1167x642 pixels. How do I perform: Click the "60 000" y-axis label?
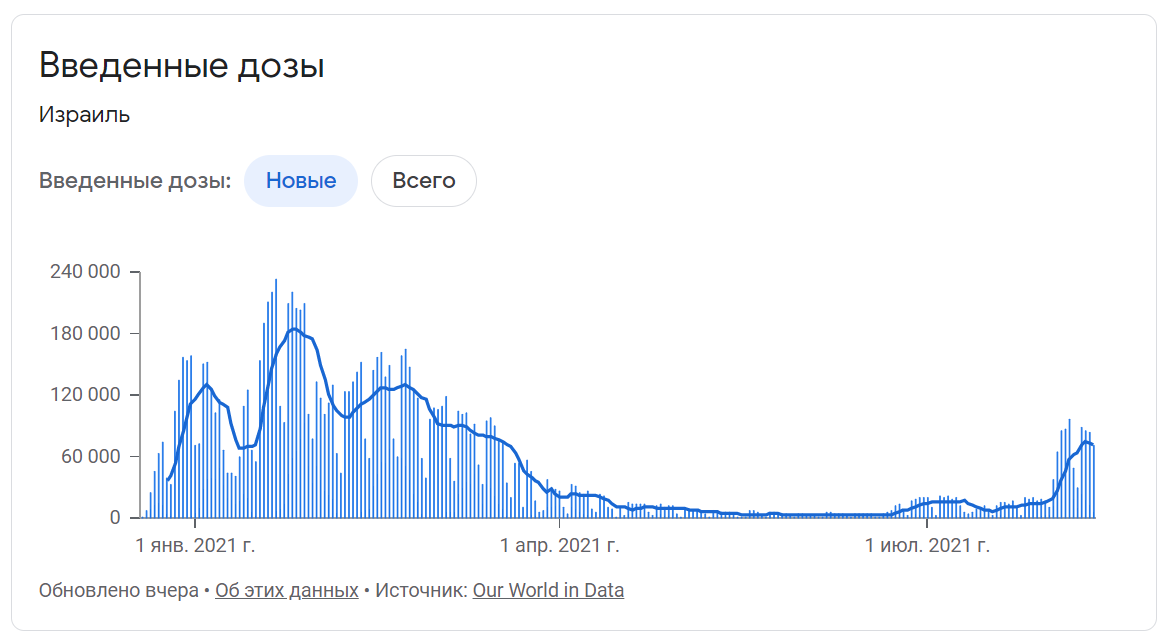90,456
